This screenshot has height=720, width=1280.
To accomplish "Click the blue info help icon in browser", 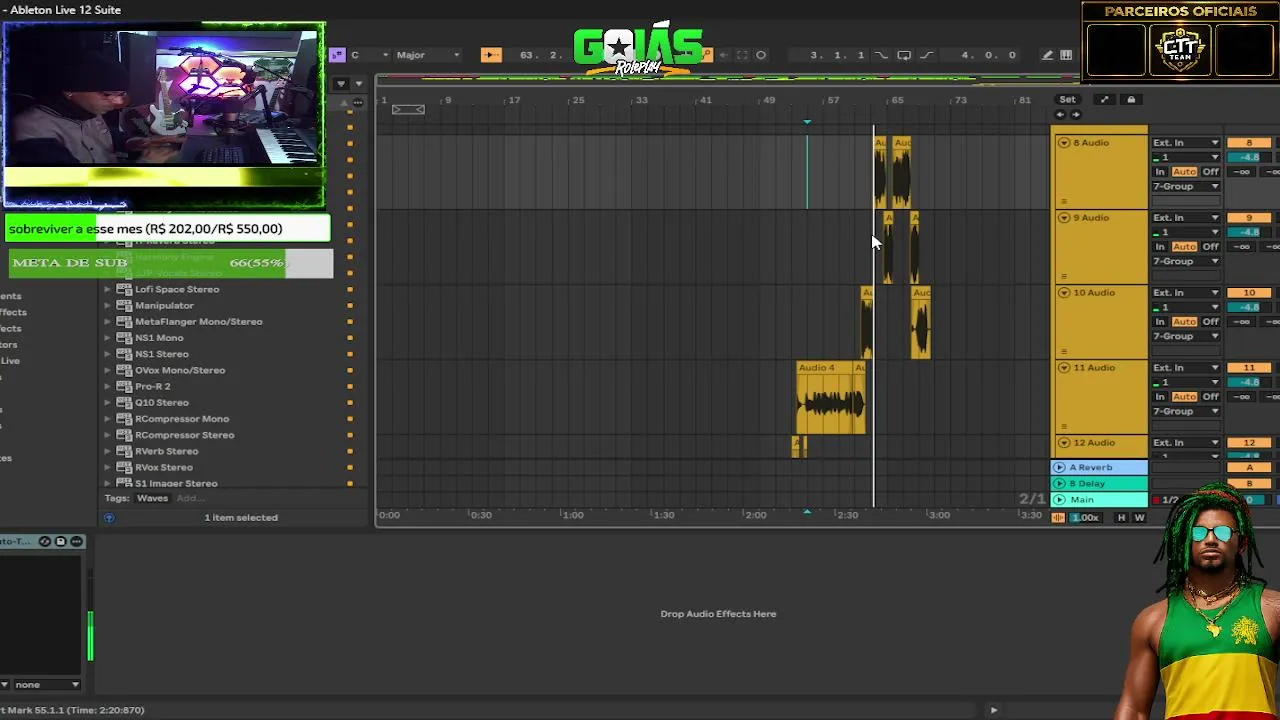I will coord(109,518).
